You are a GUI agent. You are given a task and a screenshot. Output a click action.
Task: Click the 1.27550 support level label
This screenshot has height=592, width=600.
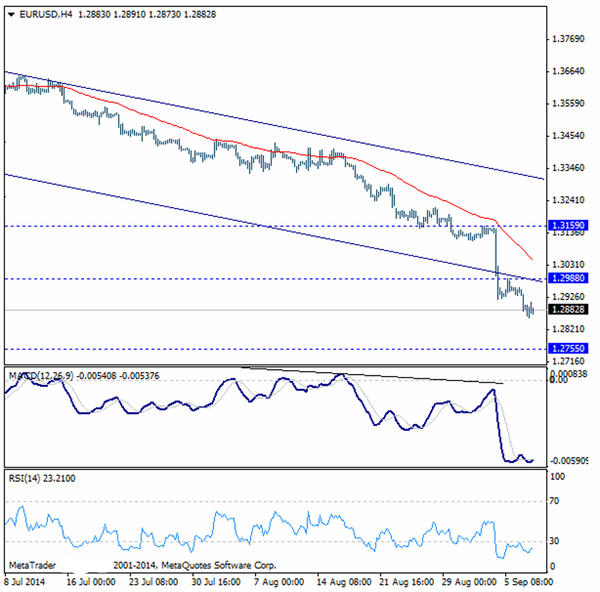click(x=569, y=348)
